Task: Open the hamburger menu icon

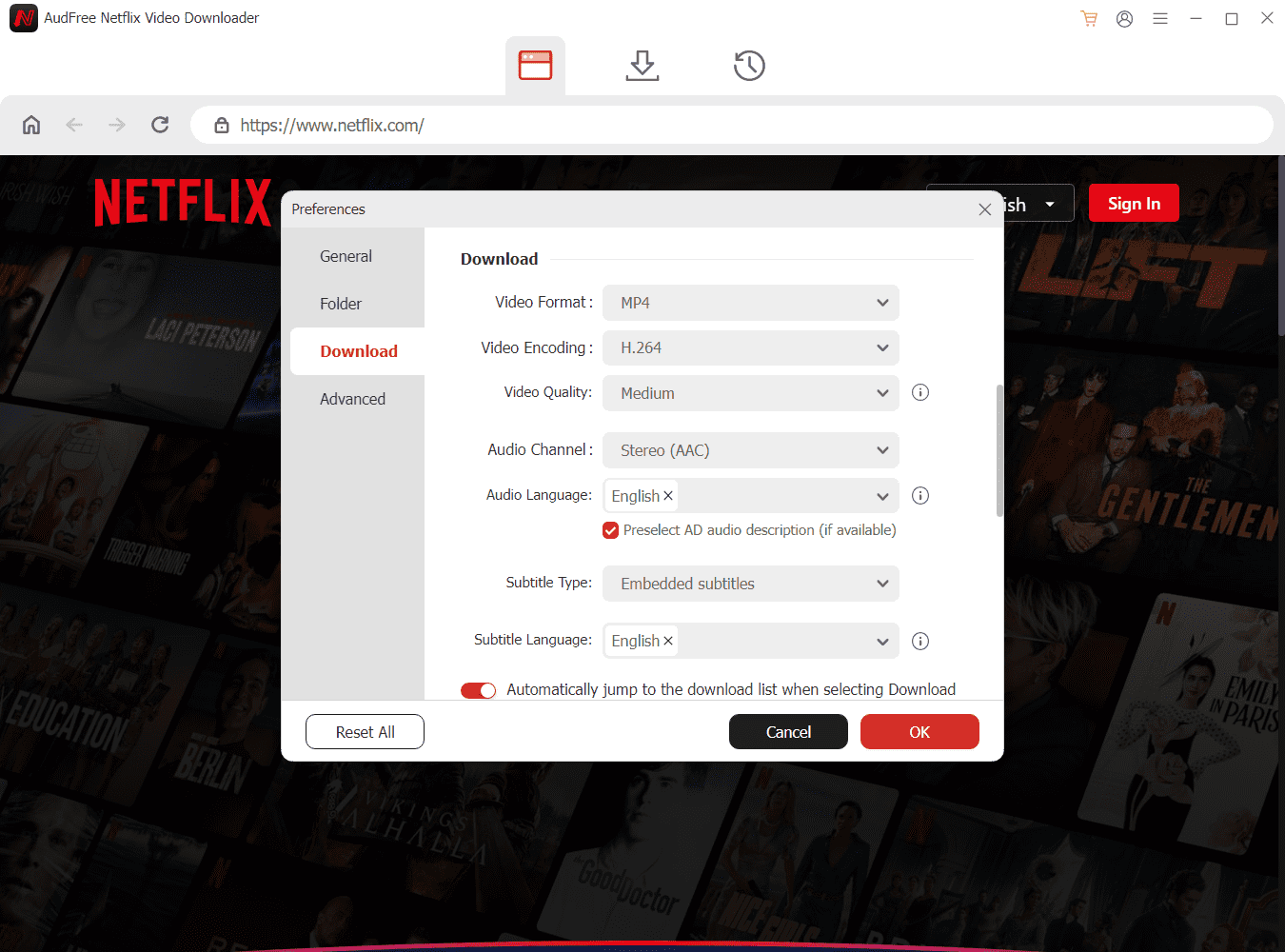Action: tap(1160, 18)
